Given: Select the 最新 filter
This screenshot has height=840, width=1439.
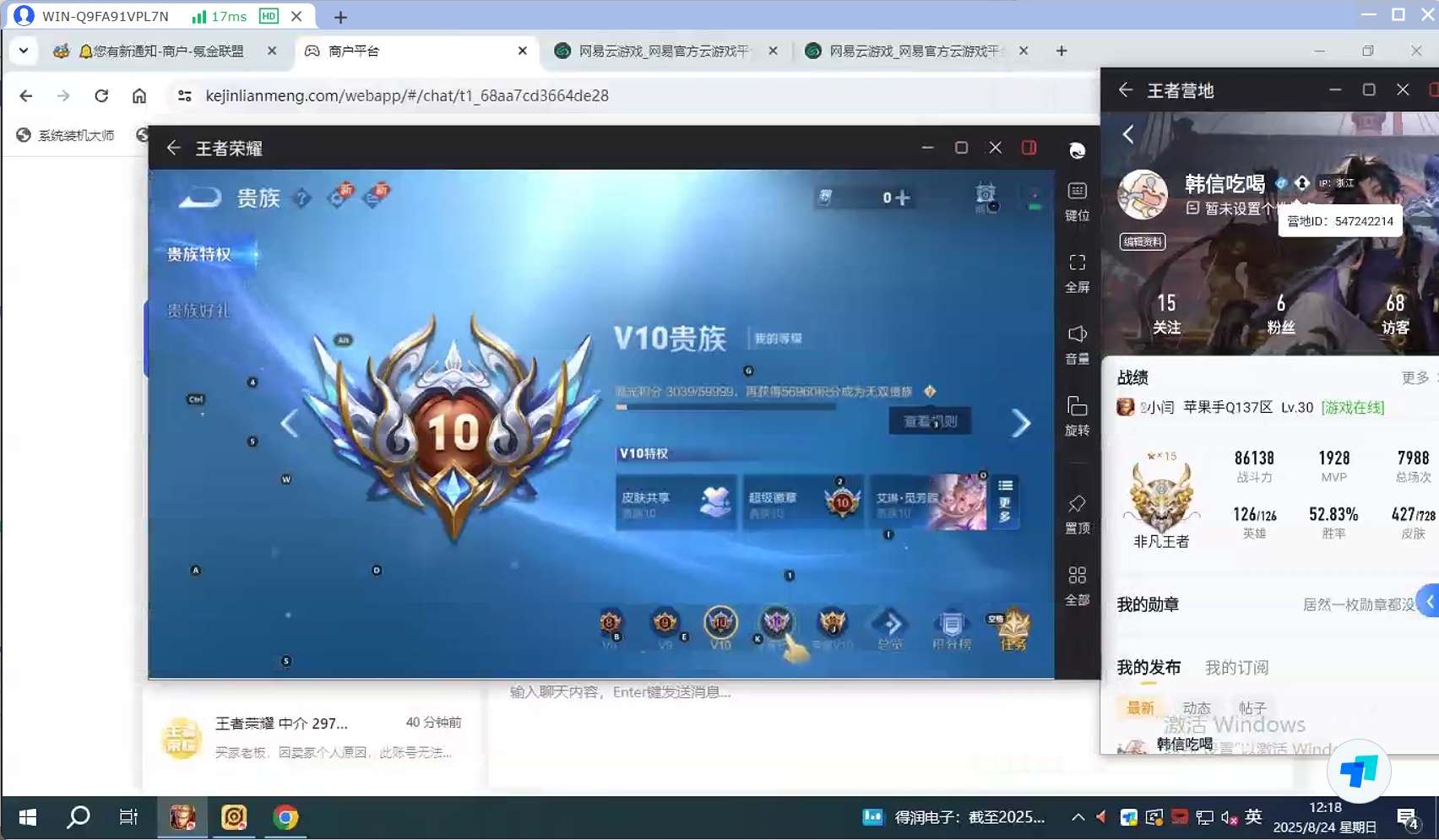Looking at the screenshot, I should pos(1140,707).
